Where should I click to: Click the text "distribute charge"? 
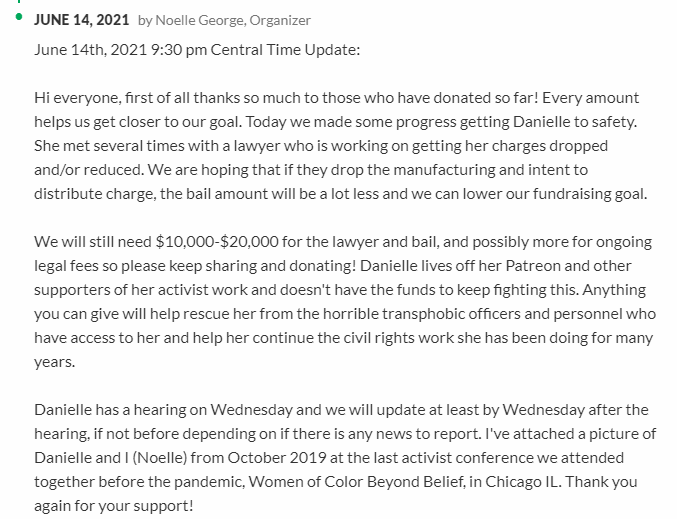tap(91, 193)
